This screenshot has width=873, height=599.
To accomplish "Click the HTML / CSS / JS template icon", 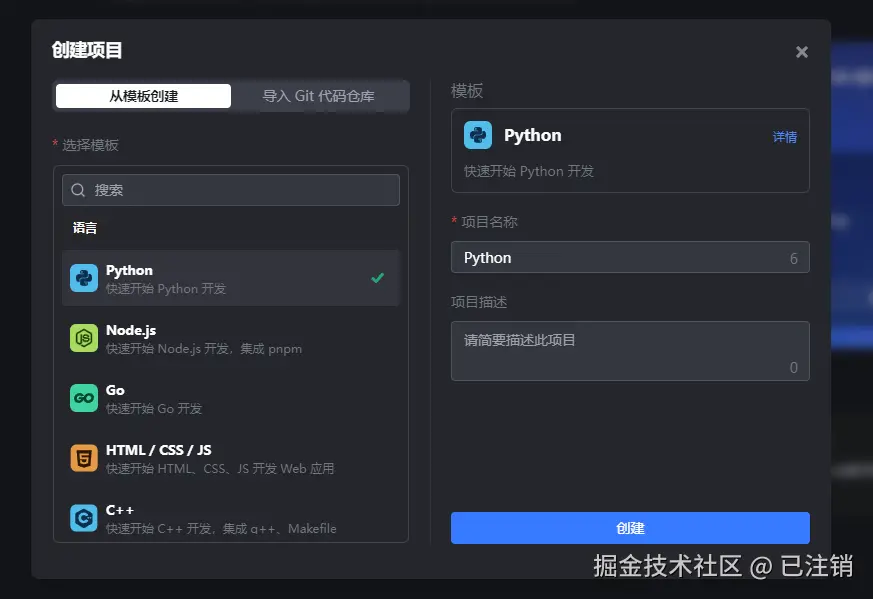I will [x=84, y=458].
